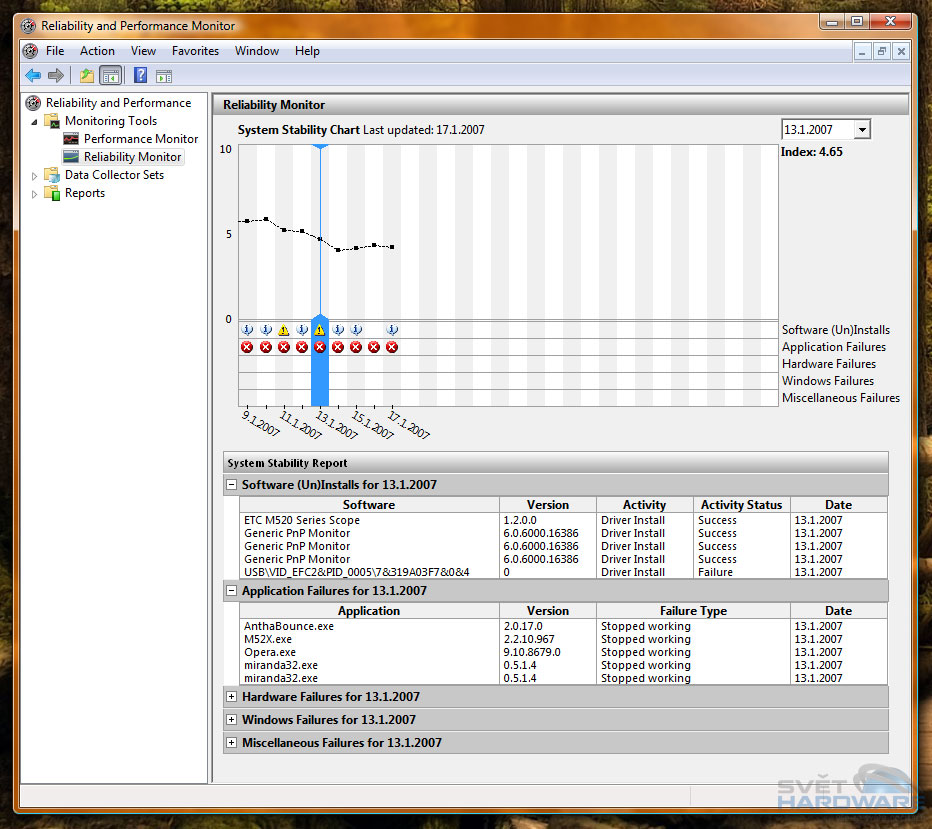Click the Activity Status column header
Viewport: 932px width, 829px height.
[741, 505]
